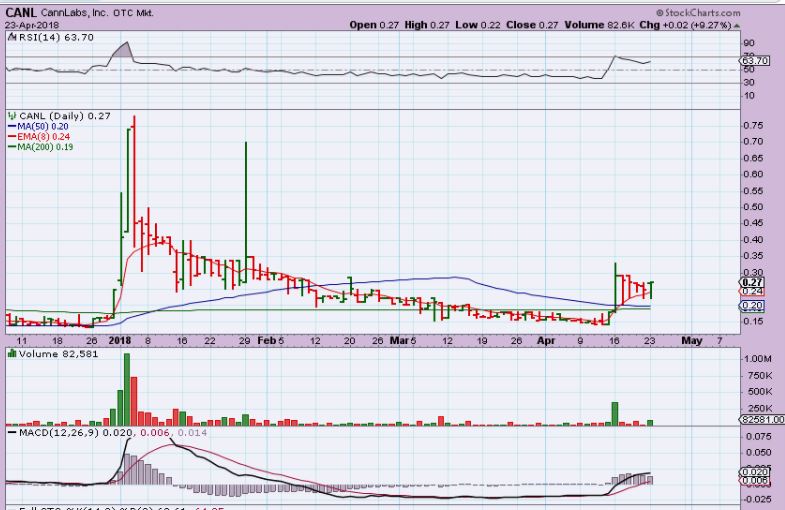Click the volume bars icon beside Volume 82,581
The image size is (785, 510).
pos(13,354)
